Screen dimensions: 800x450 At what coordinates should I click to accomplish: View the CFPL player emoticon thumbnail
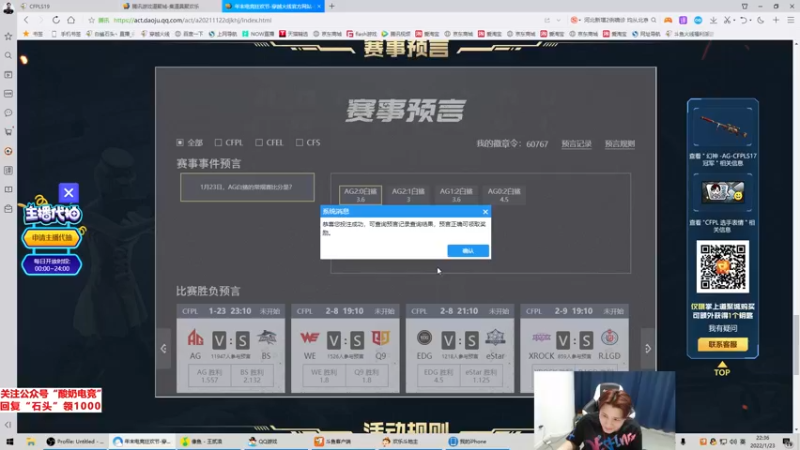pyautogui.click(x=722, y=192)
